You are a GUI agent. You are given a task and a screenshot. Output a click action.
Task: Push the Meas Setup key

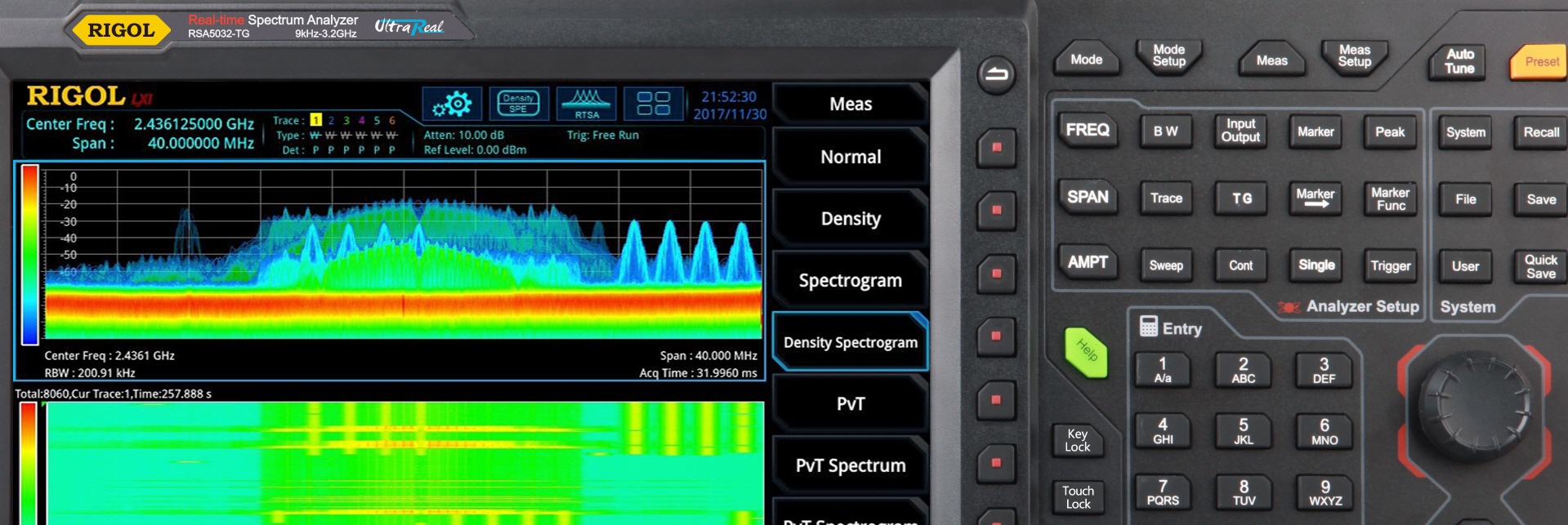(x=1354, y=56)
